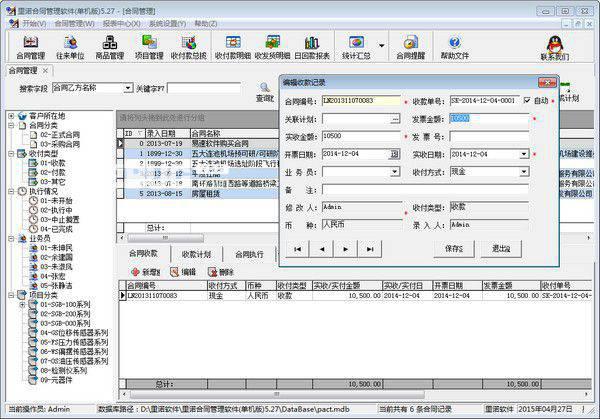Open the 合同管理 toolbar icon
The width and height of the screenshot is (600, 419).
tap(31, 47)
